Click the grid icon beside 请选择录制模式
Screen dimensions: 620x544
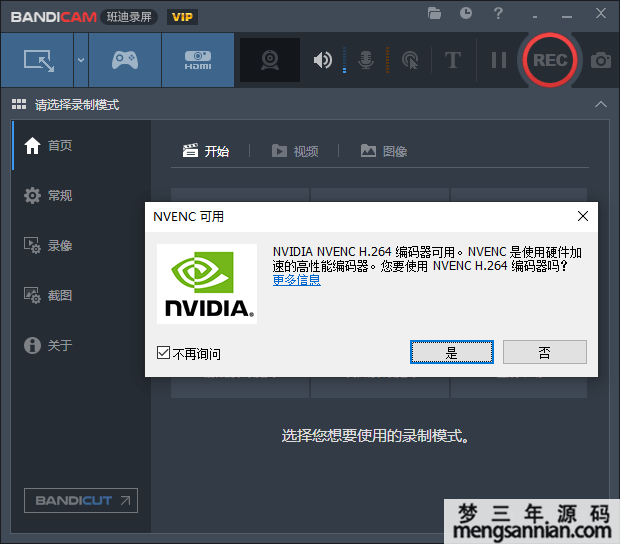tap(19, 104)
